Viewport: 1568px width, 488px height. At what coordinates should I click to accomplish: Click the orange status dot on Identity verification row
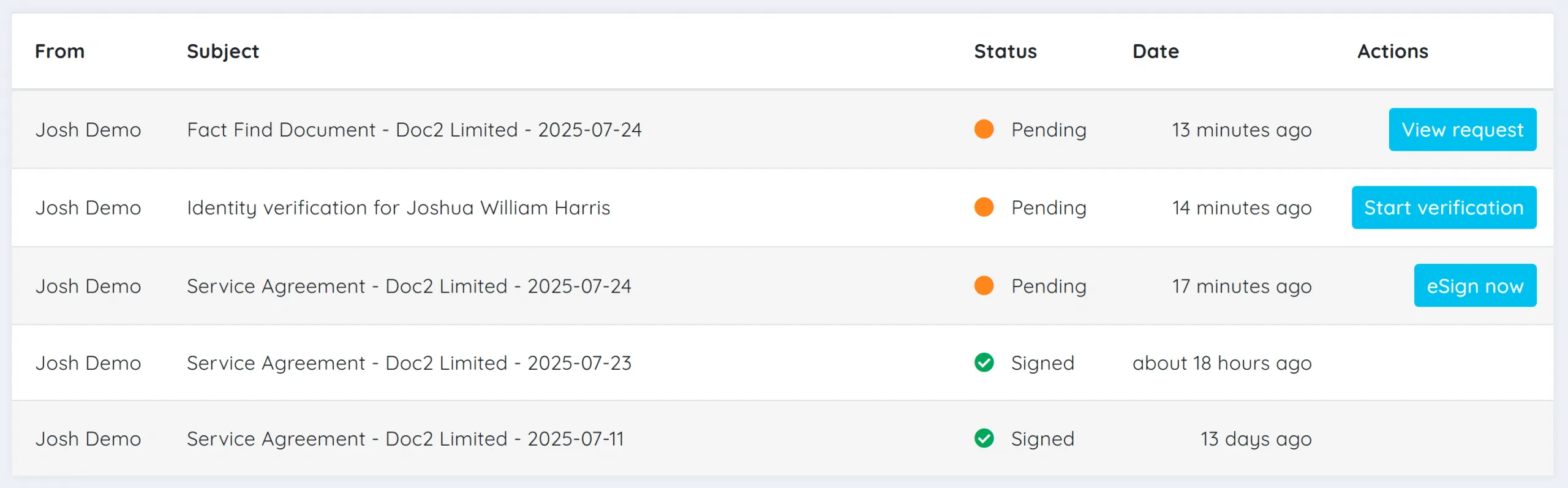coord(984,207)
